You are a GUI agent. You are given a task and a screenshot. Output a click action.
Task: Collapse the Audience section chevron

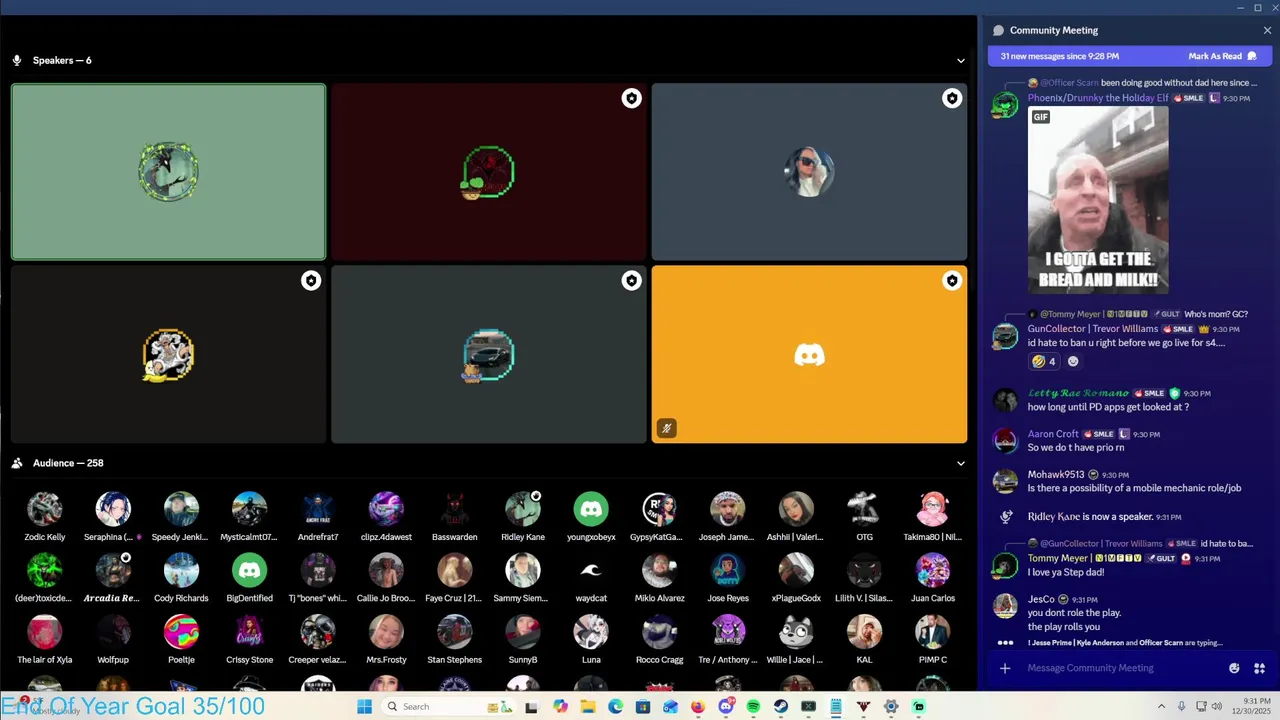click(x=960, y=463)
